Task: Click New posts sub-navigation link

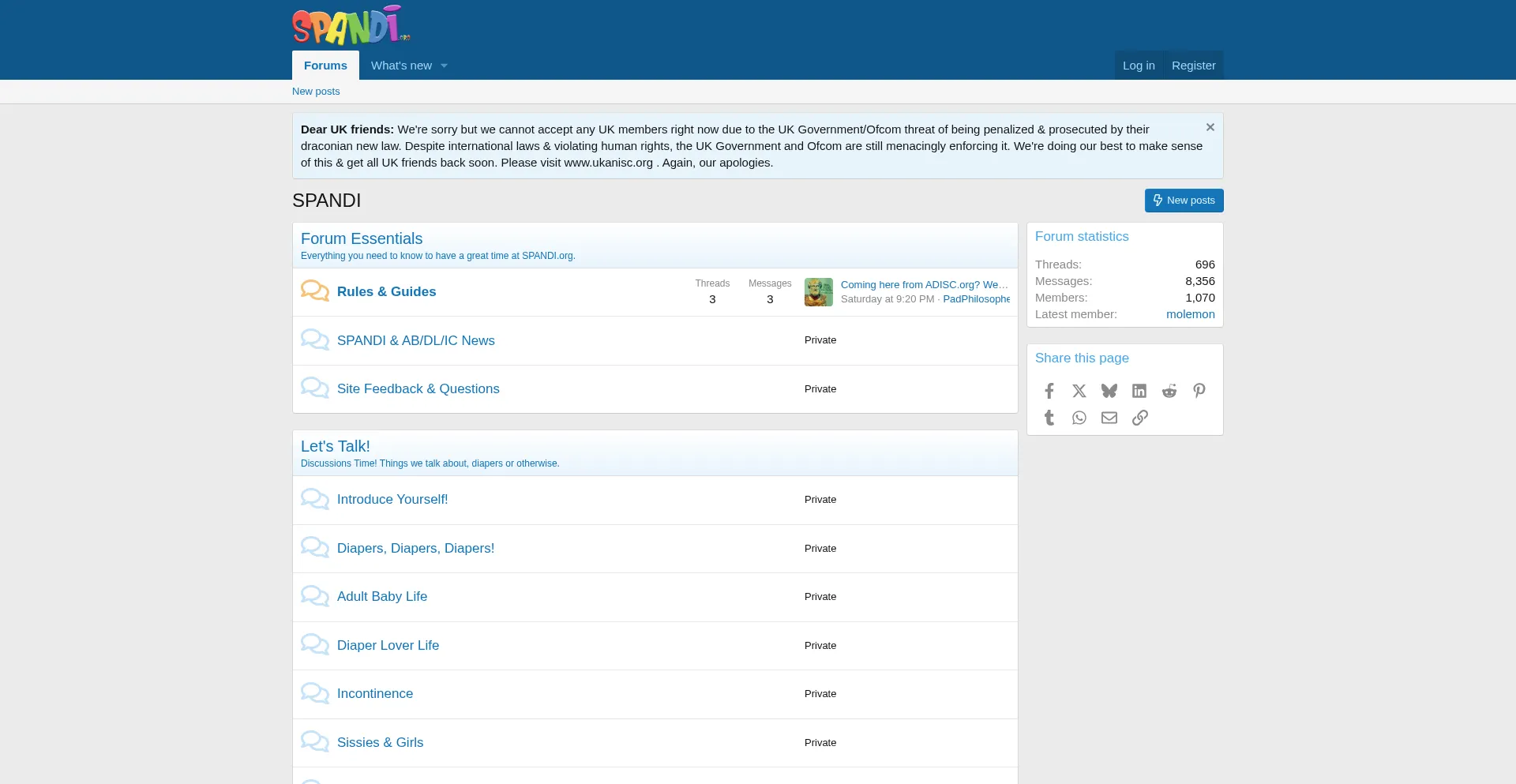Action: (316, 92)
